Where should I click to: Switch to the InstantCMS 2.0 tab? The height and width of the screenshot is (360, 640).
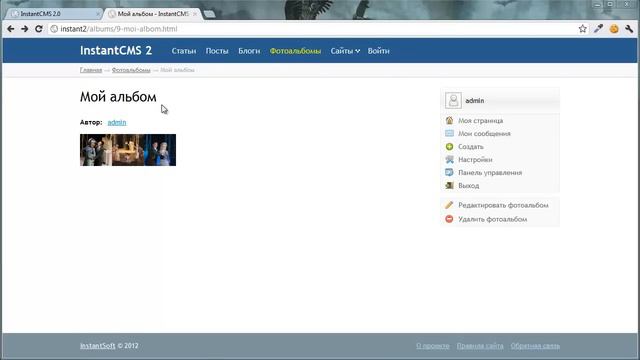53,14
